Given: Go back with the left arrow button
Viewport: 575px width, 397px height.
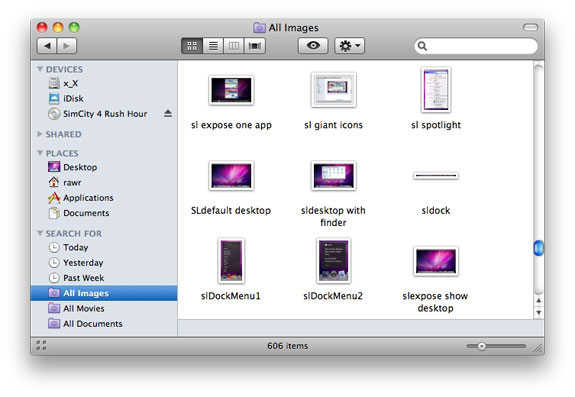Looking at the screenshot, I should pos(47,46).
